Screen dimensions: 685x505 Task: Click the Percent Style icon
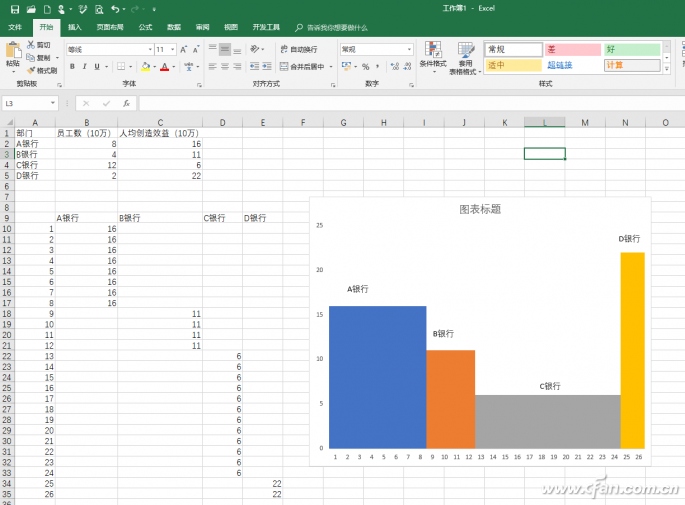click(366, 66)
